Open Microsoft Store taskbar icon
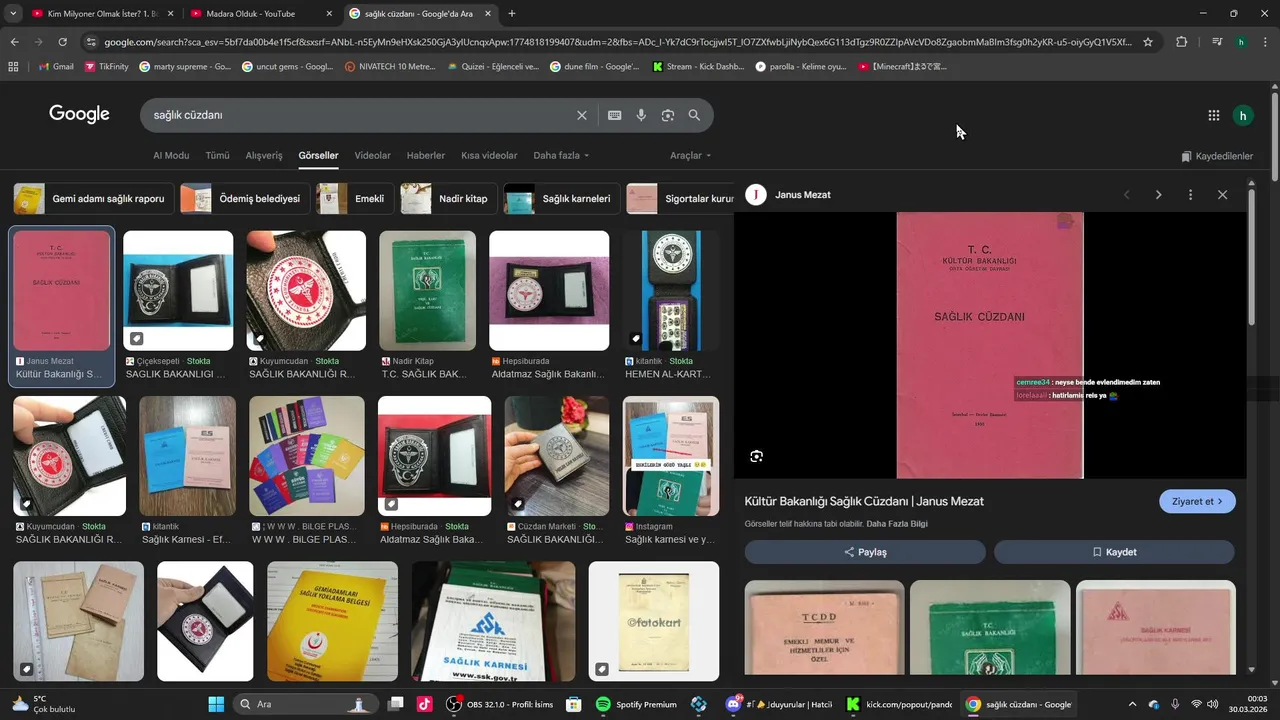1280x720 pixels. [x=573, y=704]
